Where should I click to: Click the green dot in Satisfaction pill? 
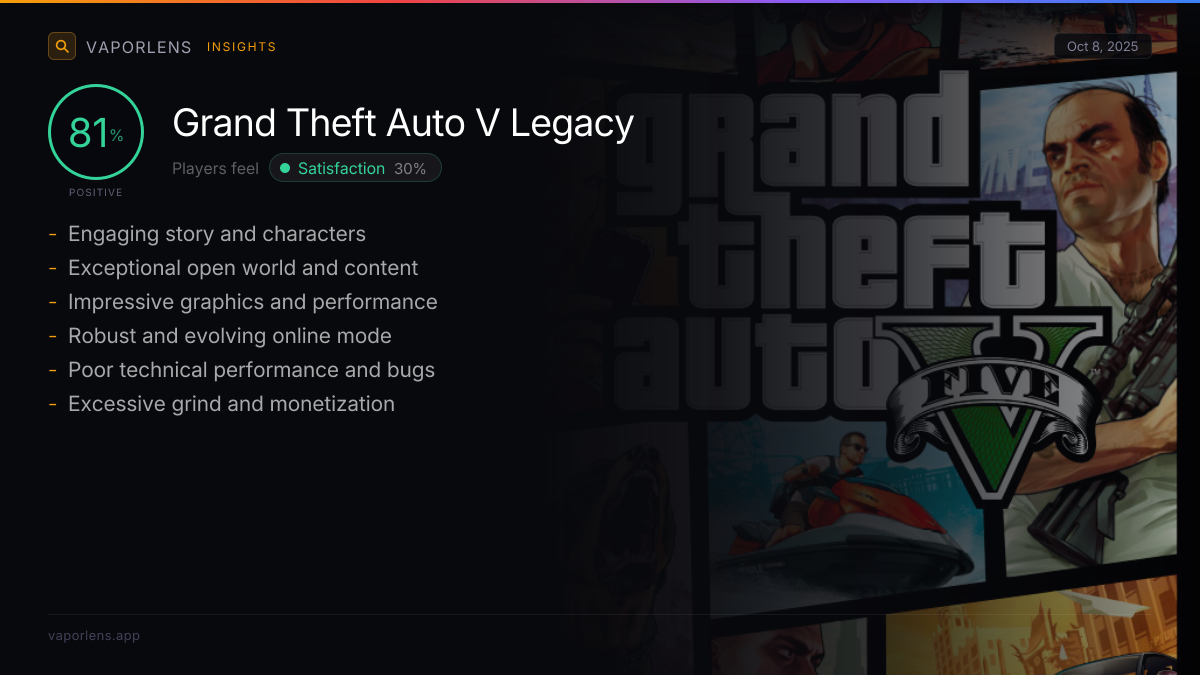point(285,169)
